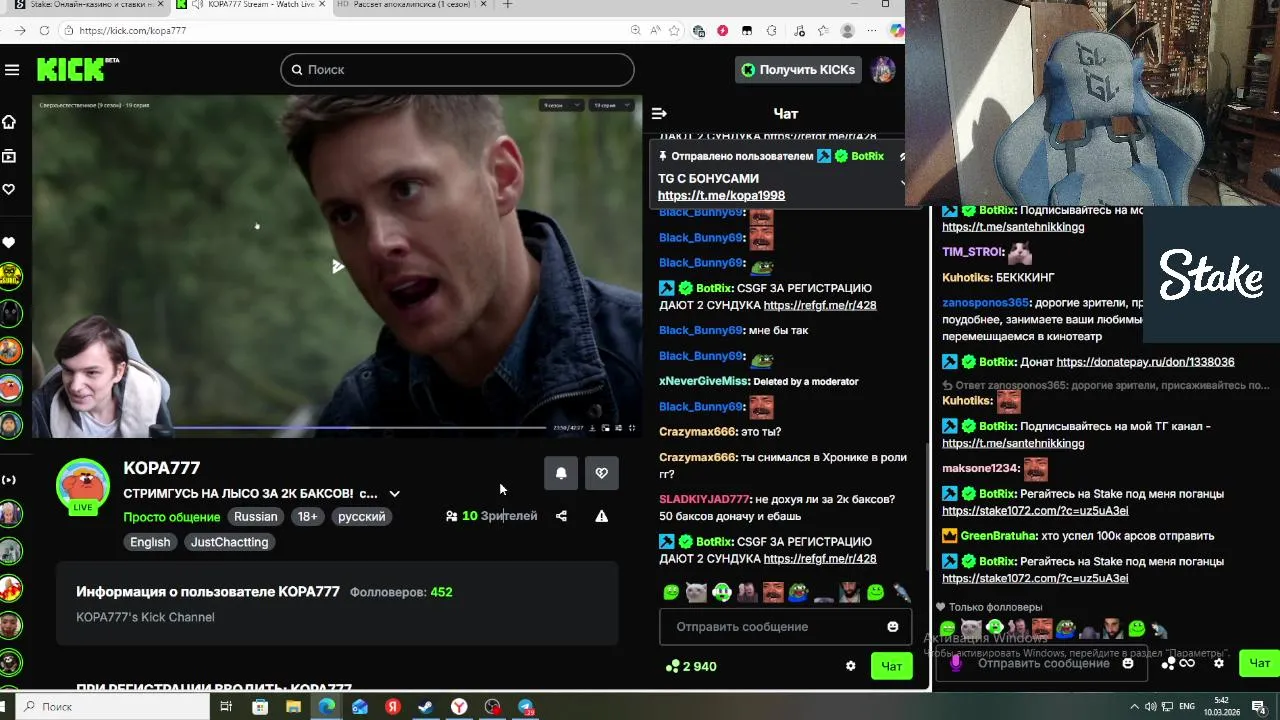Insert the white cat emote in left chat
The height and width of the screenshot is (720, 1280).
click(696, 592)
